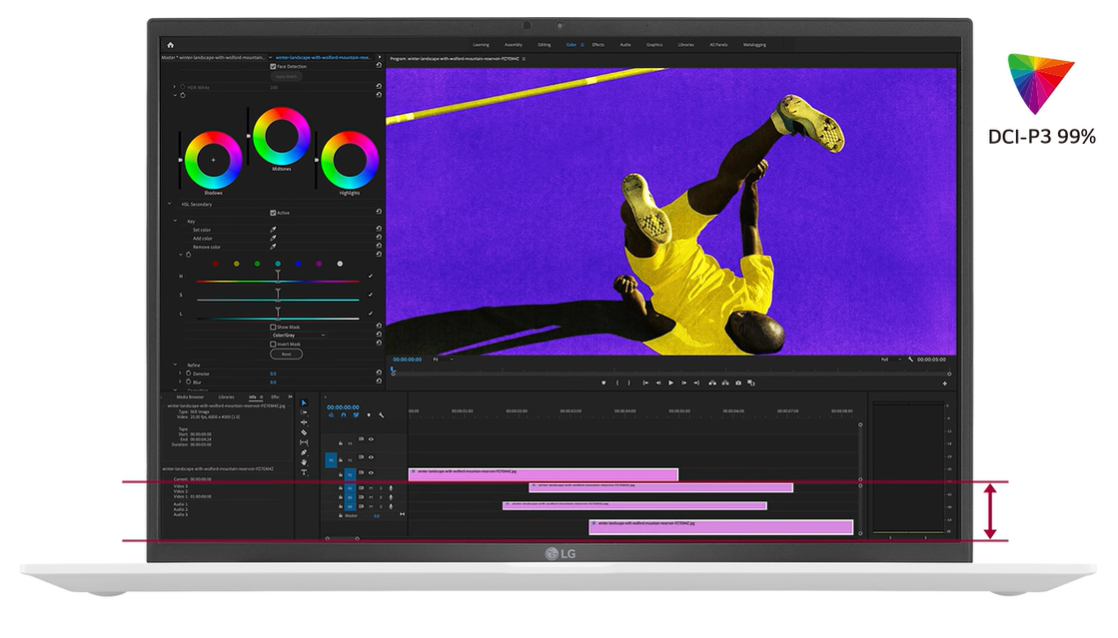Toggle insert sequence as nest icon
The height and width of the screenshot is (638, 1118).
pyautogui.click(x=332, y=415)
